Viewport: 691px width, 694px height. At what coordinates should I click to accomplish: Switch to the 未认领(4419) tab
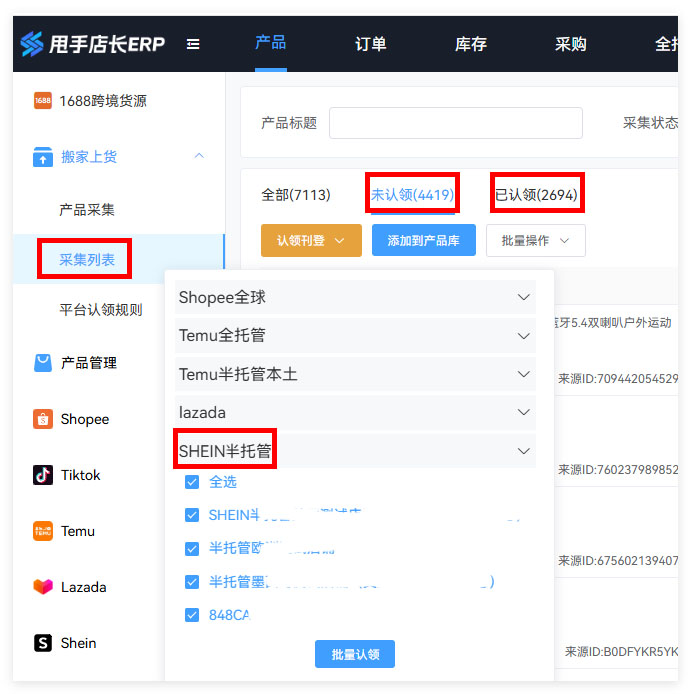point(412,194)
